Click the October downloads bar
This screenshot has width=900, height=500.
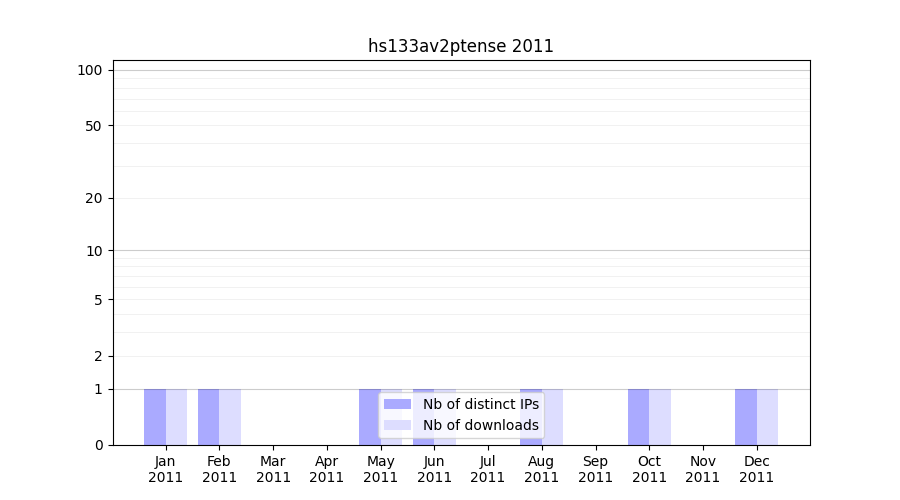(x=660, y=417)
